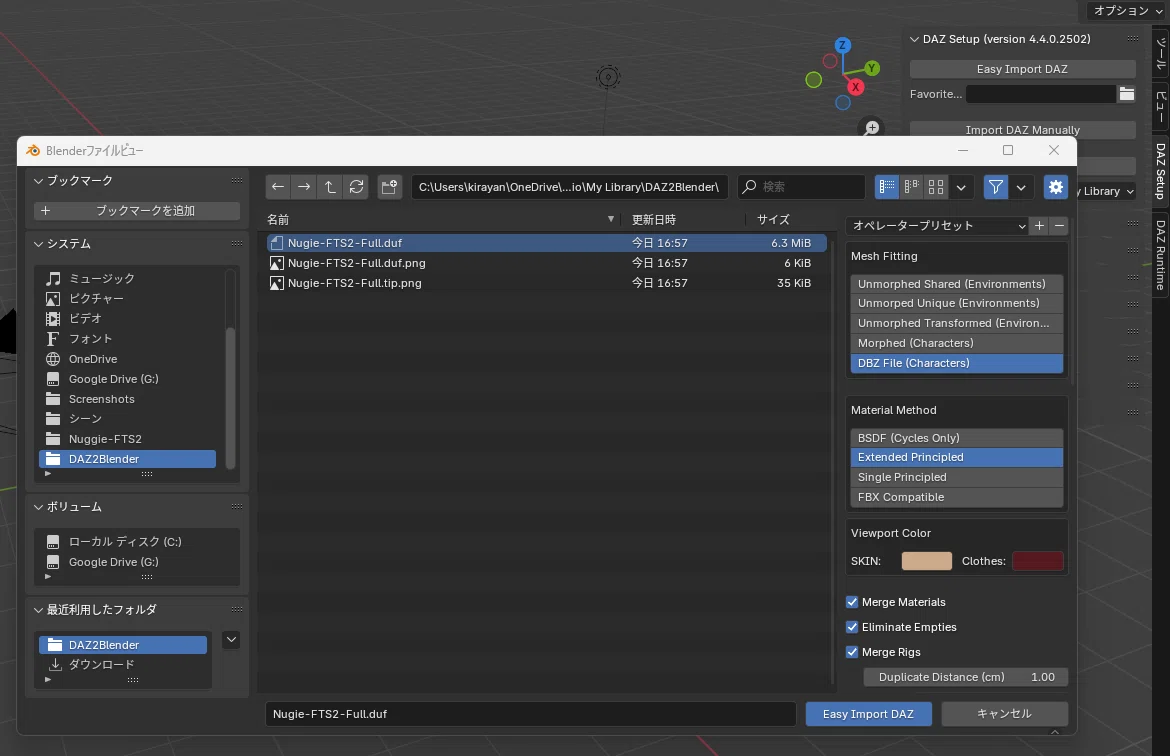Screen dimensions: 1170x756
Task: Open フォント system folder
Action: (128, 339)
